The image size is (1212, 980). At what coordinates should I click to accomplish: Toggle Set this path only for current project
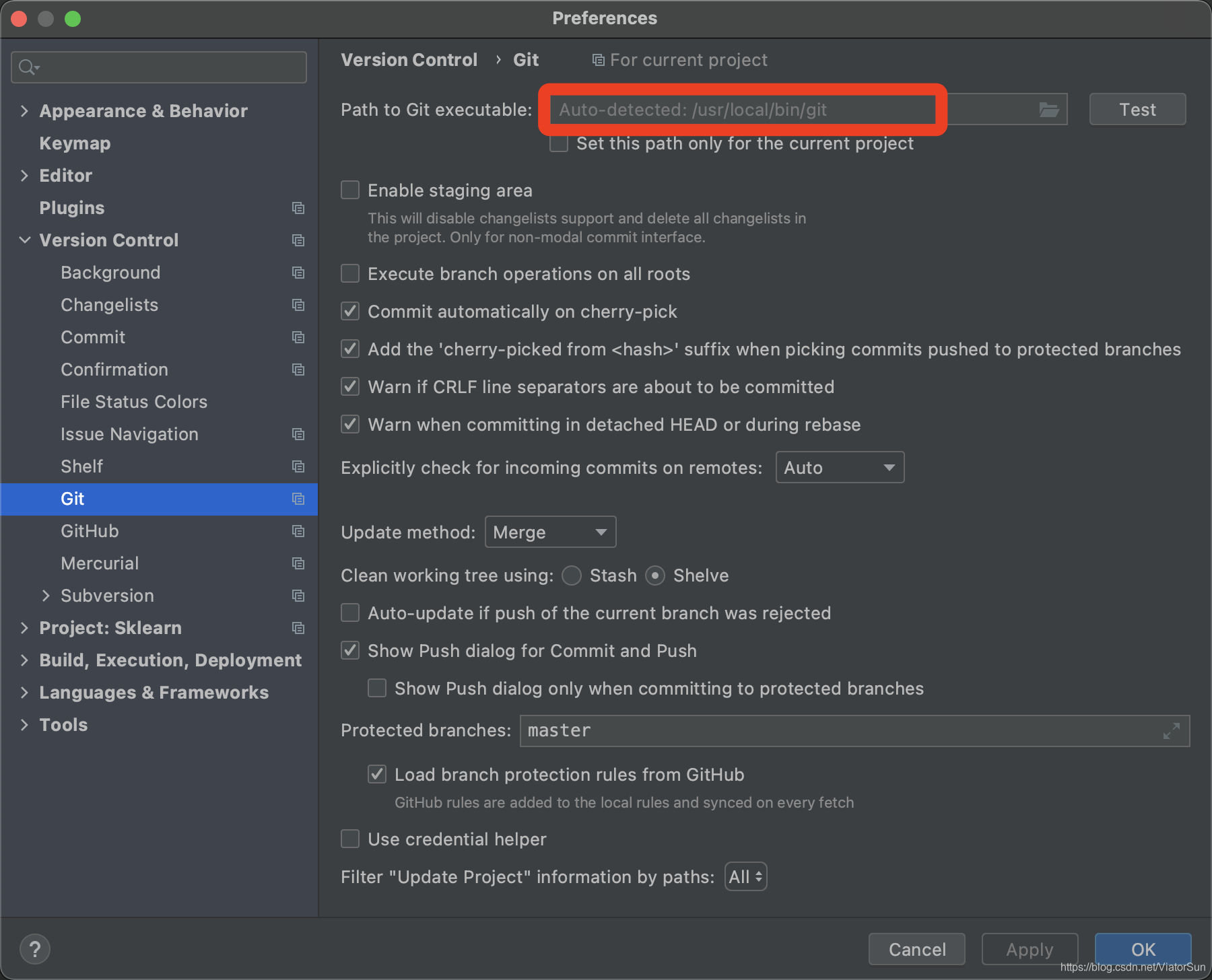coord(559,143)
